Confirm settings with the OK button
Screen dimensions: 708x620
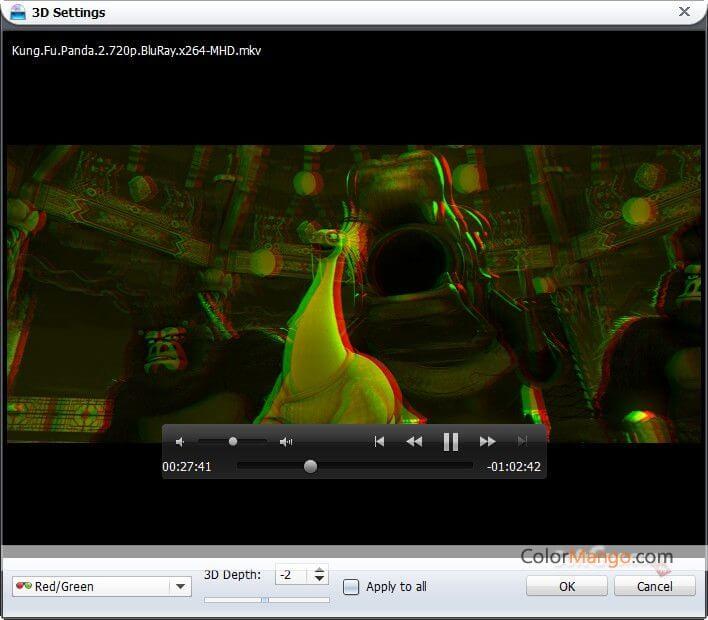point(567,586)
